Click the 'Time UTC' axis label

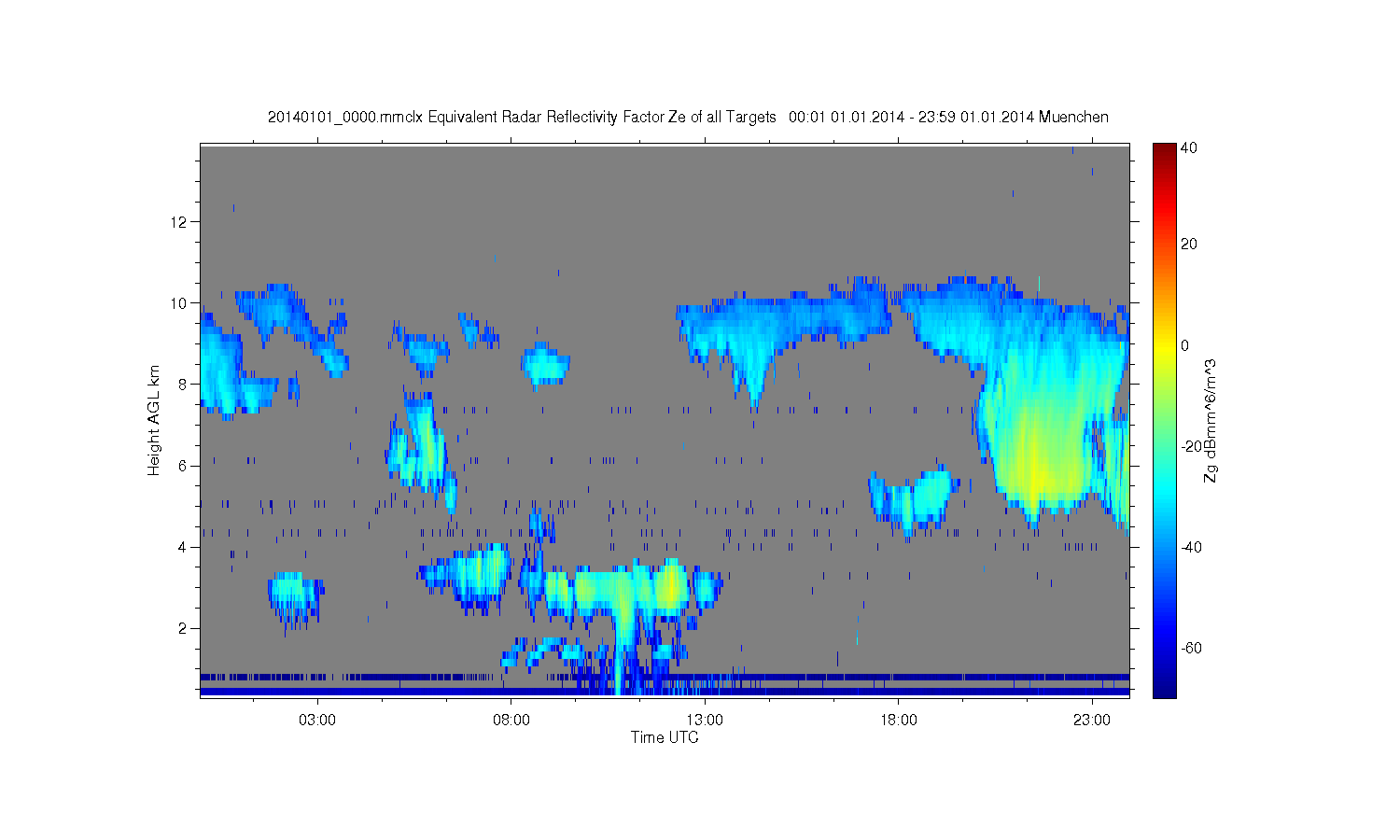665,737
